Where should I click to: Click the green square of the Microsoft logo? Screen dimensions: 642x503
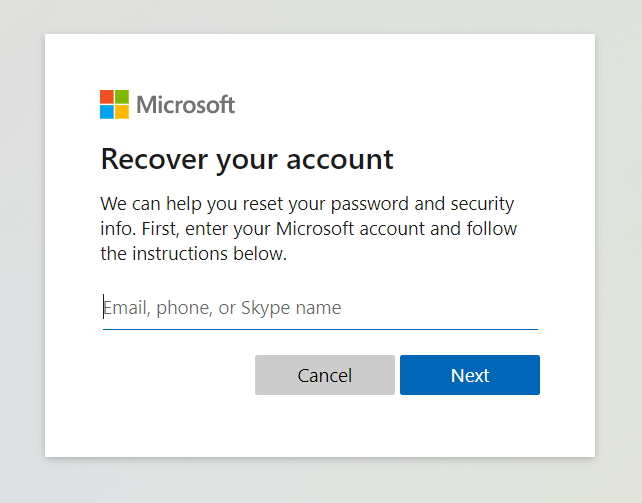(x=122, y=97)
